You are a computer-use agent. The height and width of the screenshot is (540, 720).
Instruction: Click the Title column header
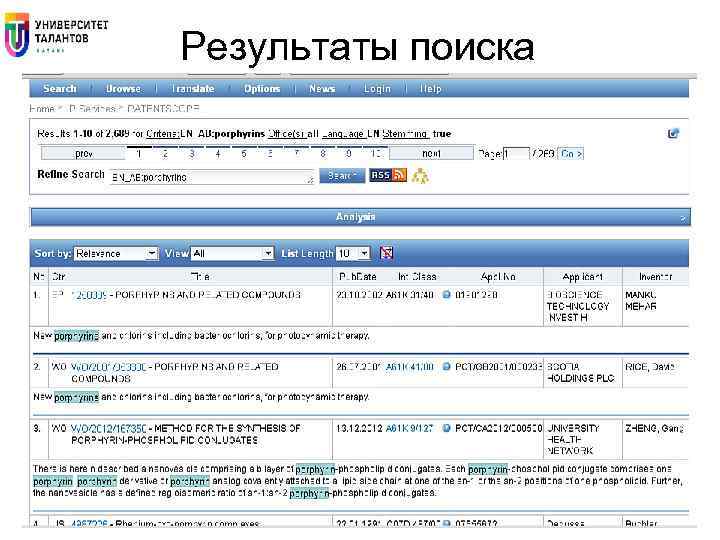point(200,276)
